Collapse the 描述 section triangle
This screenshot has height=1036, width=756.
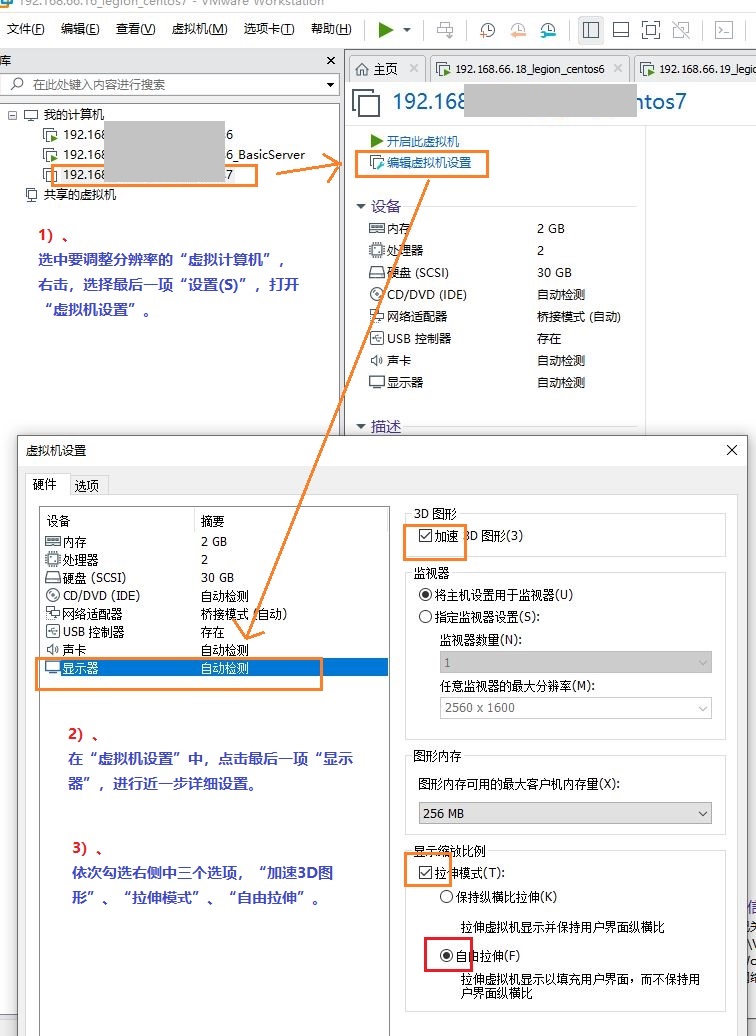[361, 427]
